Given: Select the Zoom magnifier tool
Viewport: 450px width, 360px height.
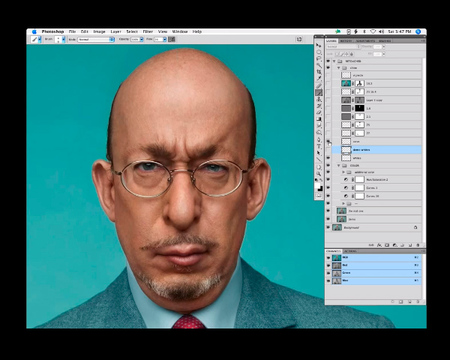Looking at the screenshot, I should click(x=319, y=174).
